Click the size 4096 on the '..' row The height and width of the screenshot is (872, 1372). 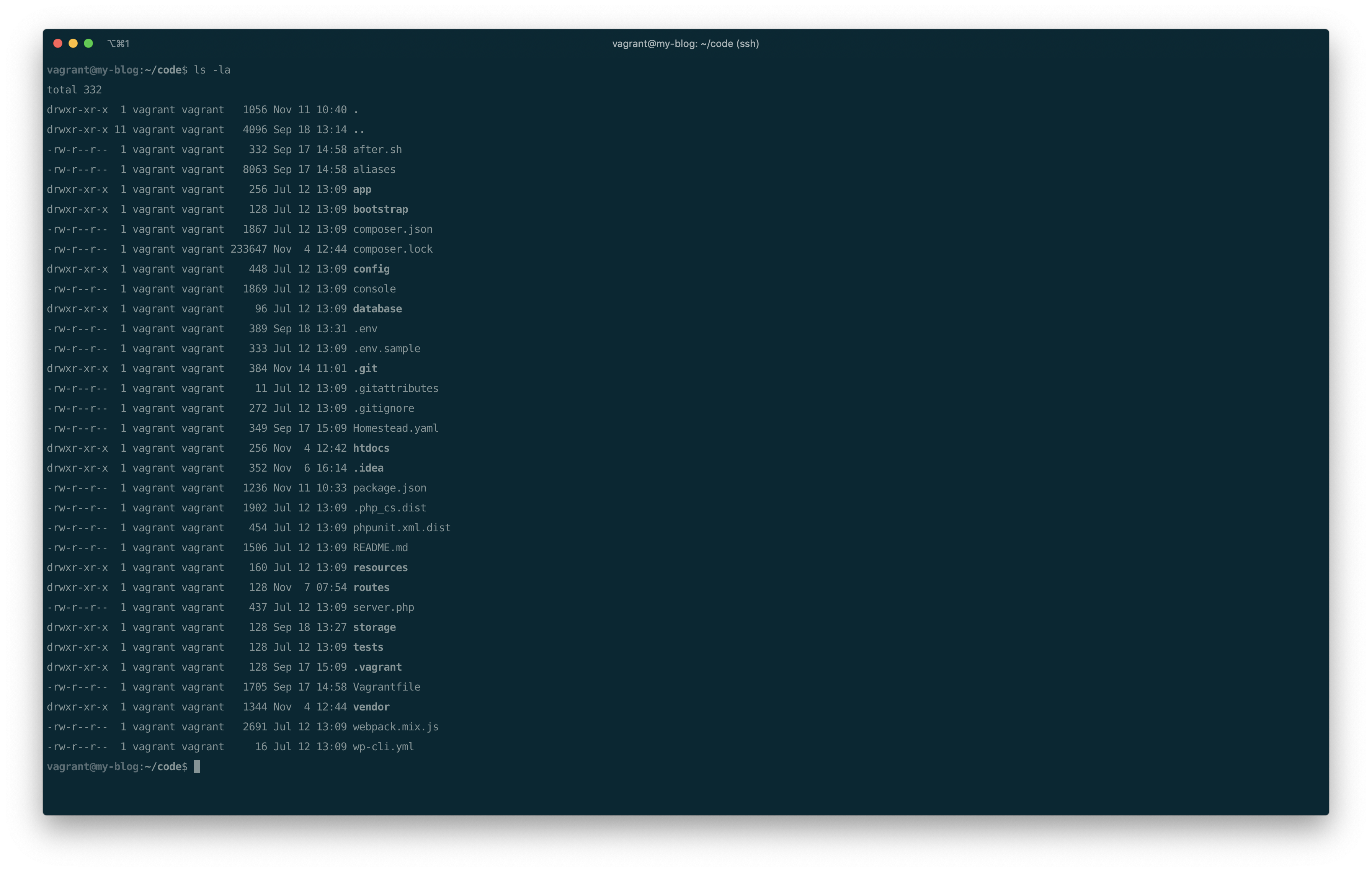(x=255, y=130)
